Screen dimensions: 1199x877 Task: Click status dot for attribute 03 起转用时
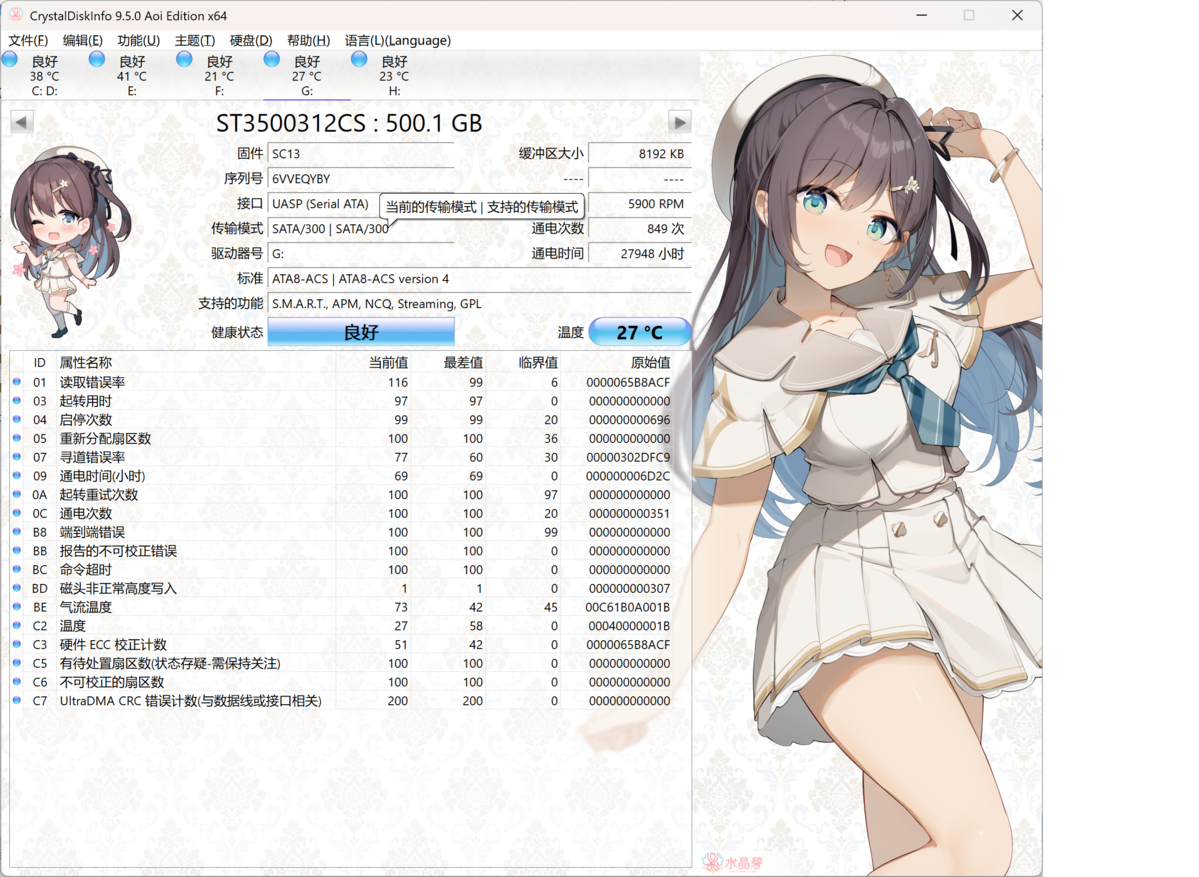pyautogui.click(x=17, y=401)
